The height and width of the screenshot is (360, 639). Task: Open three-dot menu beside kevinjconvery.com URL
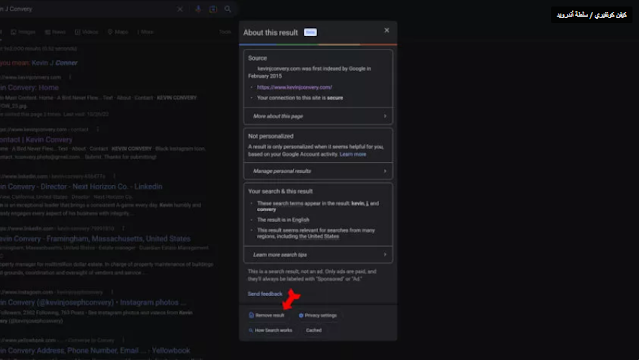click(70, 77)
